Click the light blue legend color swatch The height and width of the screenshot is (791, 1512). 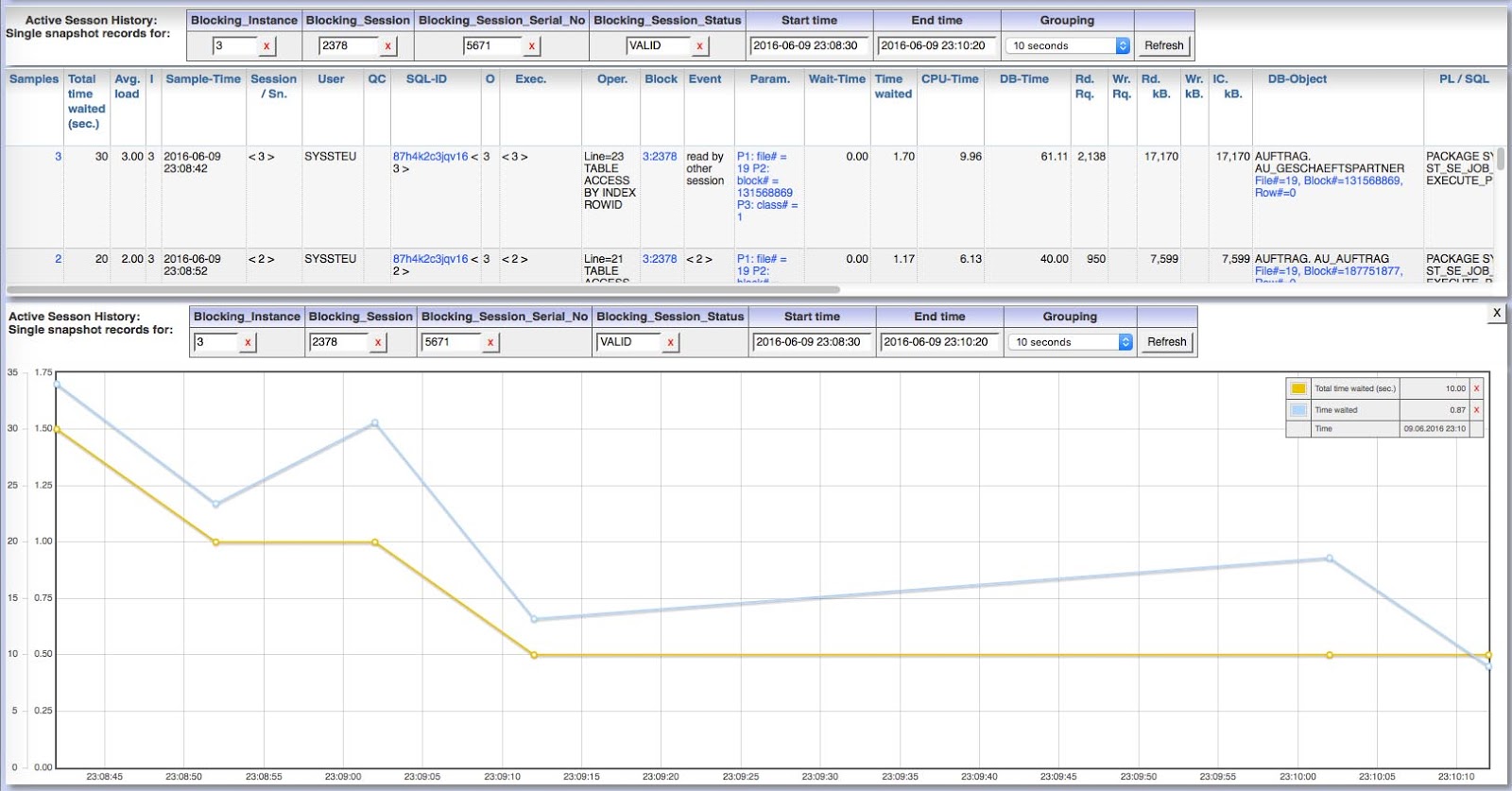pyautogui.click(x=1298, y=410)
